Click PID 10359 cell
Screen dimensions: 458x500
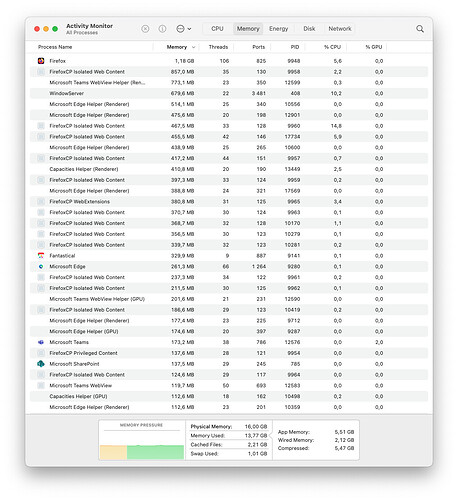pyautogui.click(x=292, y=407)
